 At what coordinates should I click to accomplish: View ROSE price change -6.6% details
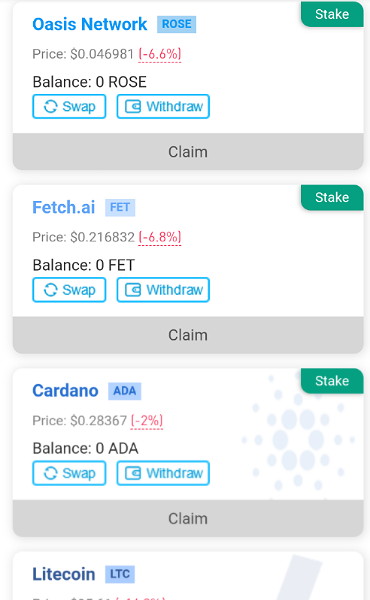[160, 54]
